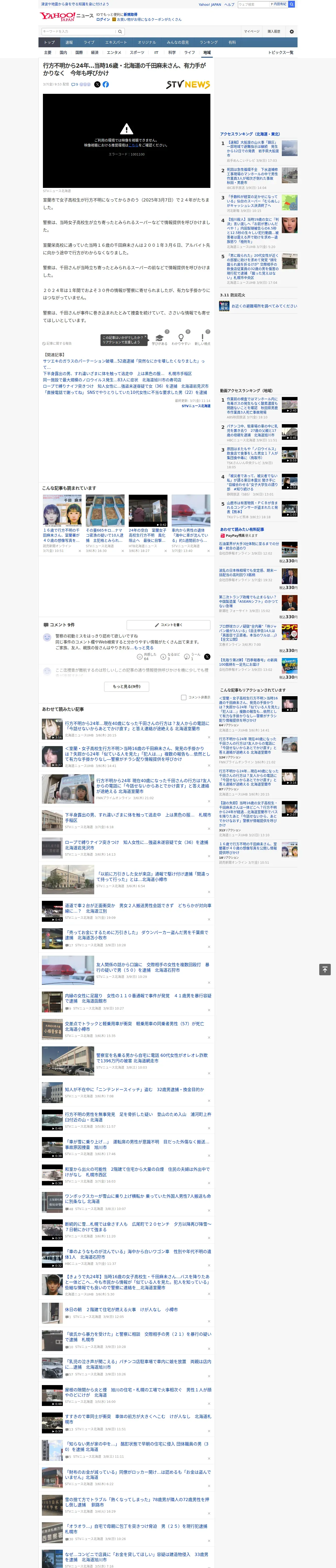Click the search magnifier beside the keyword field
Viewport: 336px width, 1568px height.
click(x=120, y=31)
